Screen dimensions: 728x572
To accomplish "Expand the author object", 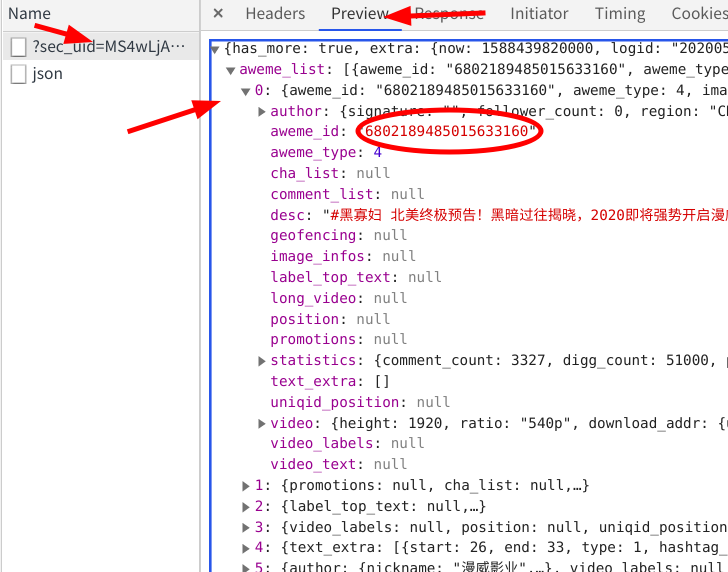I will point(262,111).
